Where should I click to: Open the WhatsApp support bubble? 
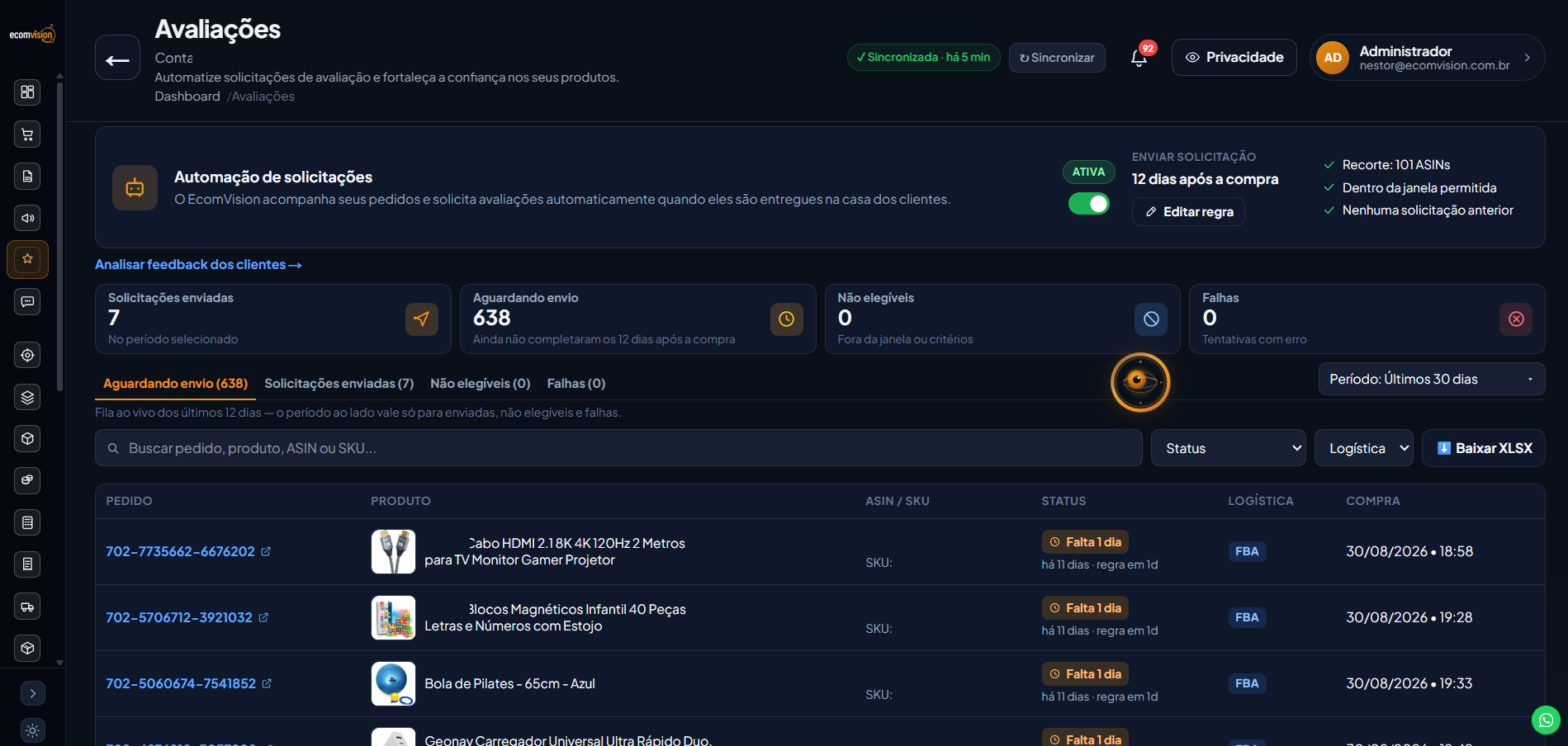1546,720
